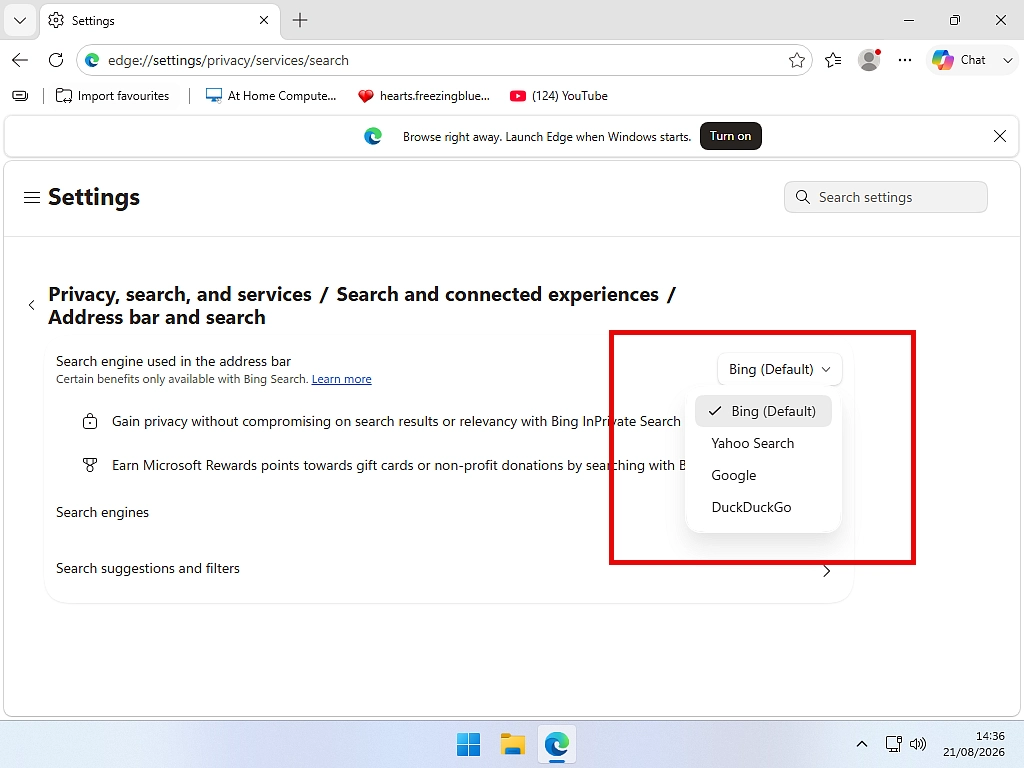Click the Edge site info icon in address bar

point(92,60)
